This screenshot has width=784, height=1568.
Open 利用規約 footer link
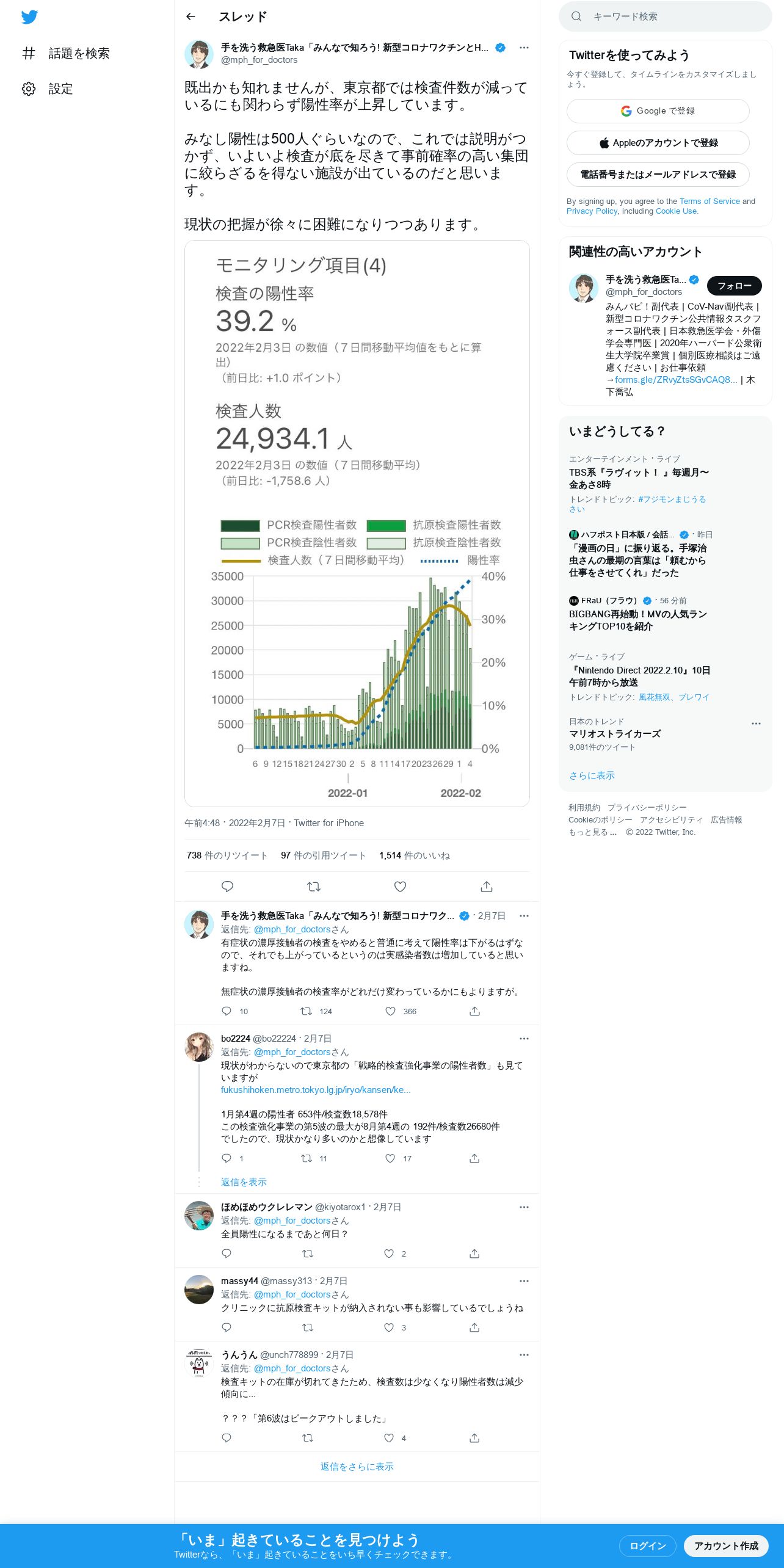coord(584,808)
